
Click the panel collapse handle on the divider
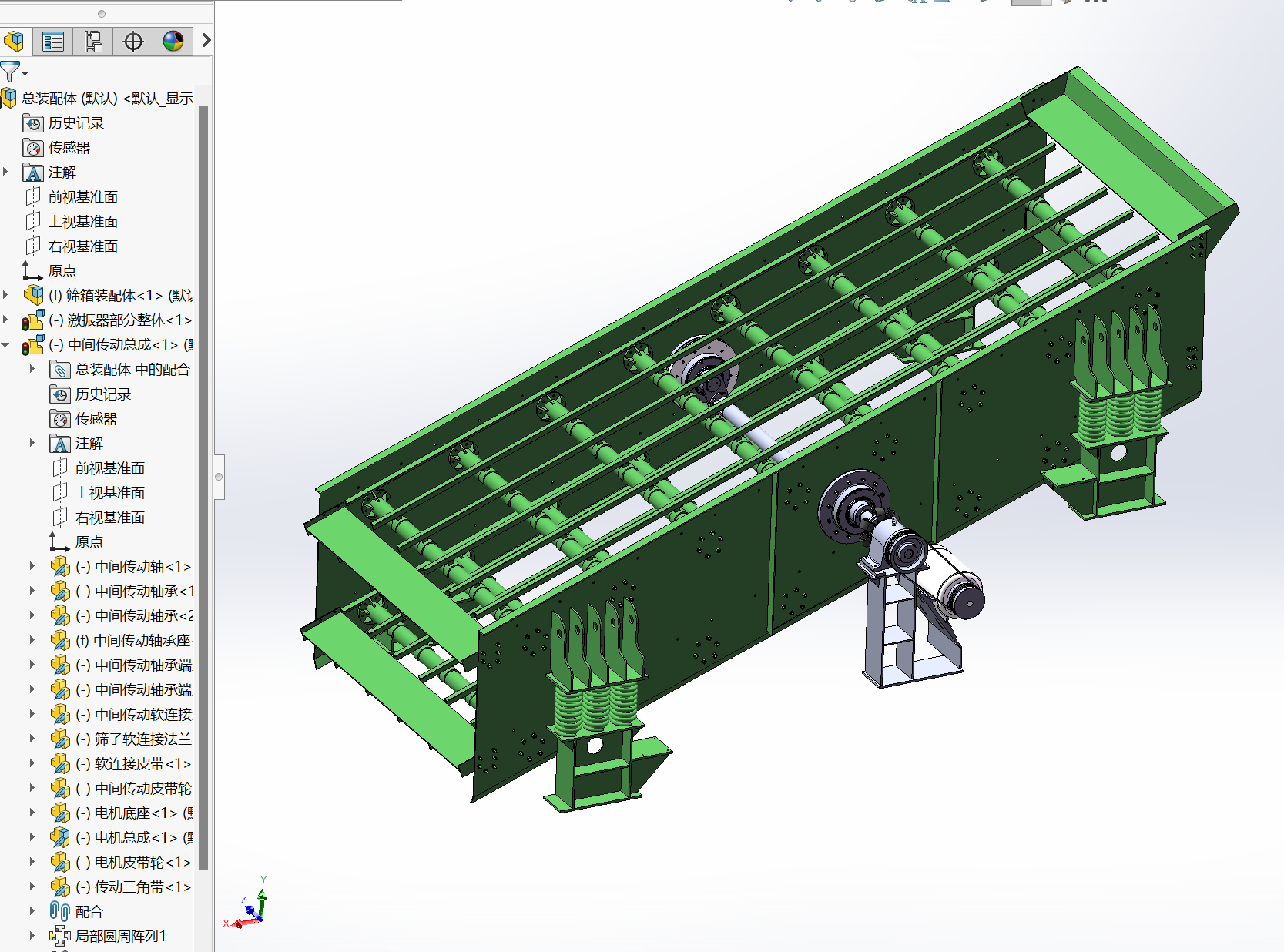[219, 477]
